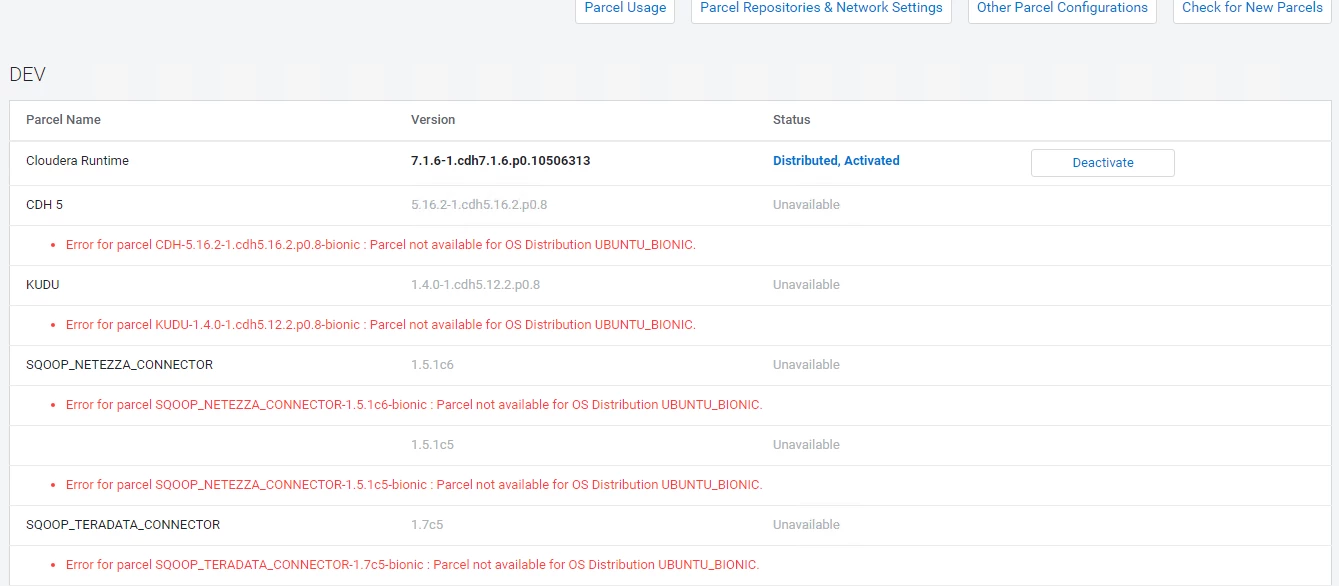Click the Parcel Name column header
1339x586 pixels.
63,120
